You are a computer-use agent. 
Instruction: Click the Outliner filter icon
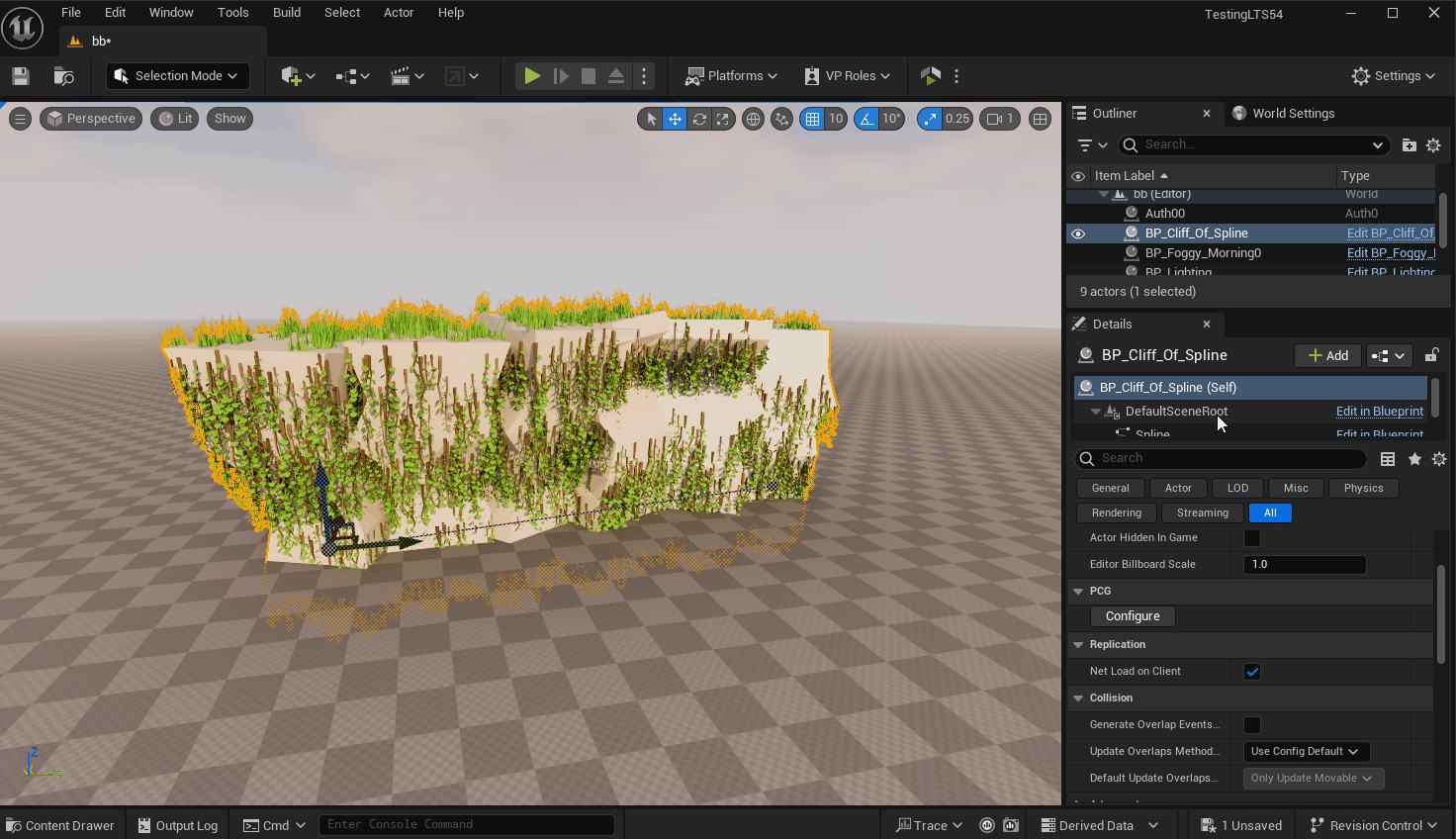pyautogui.click(x=1092, y=145)
